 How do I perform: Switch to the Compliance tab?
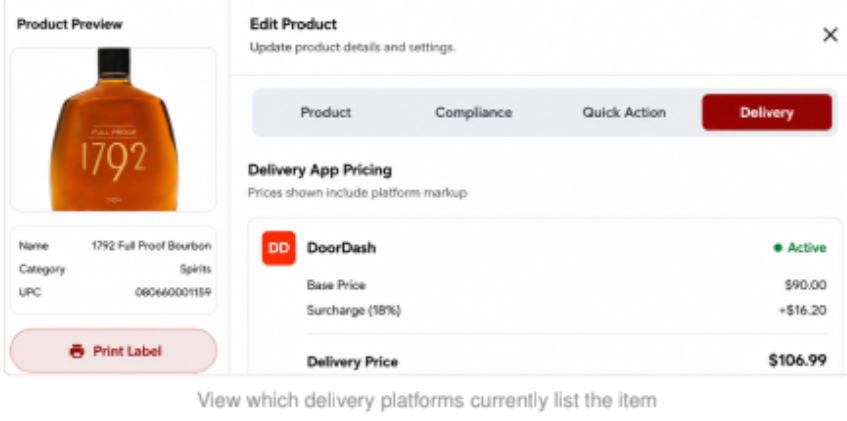pyautogui.click(x=474, y=112)
